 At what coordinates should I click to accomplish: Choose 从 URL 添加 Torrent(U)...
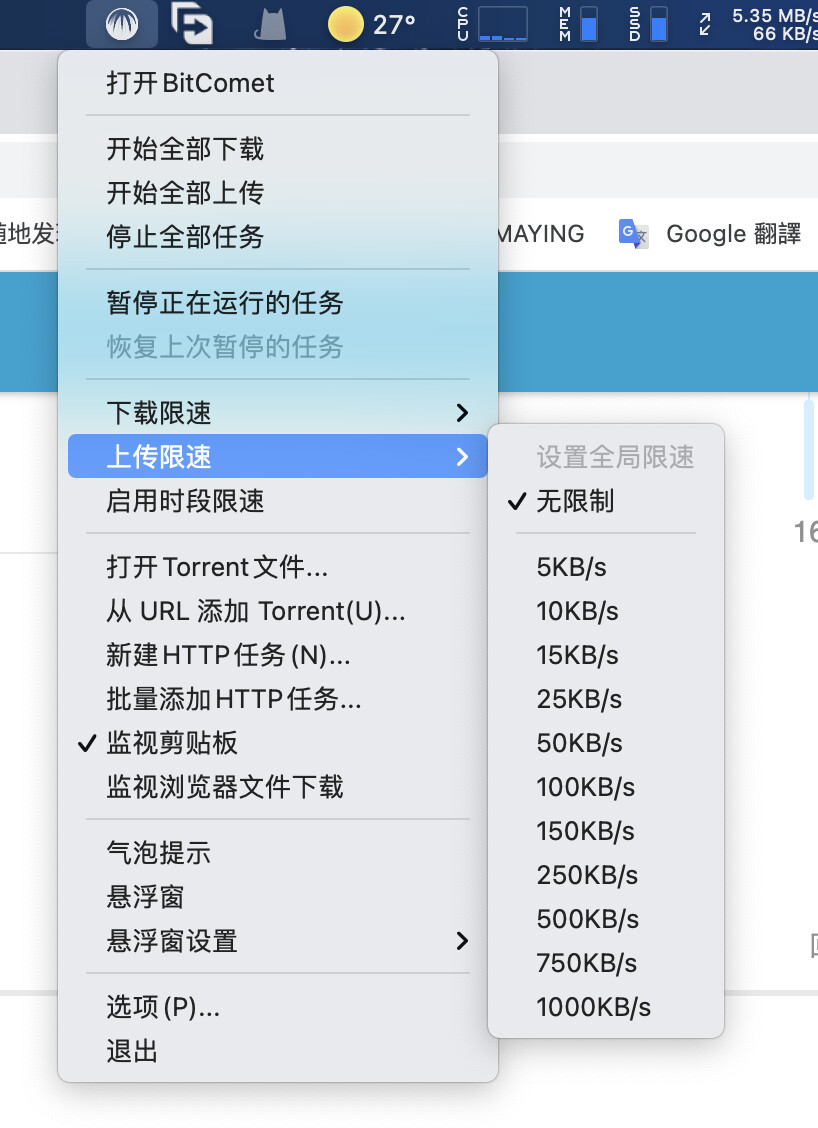[278, 611]
